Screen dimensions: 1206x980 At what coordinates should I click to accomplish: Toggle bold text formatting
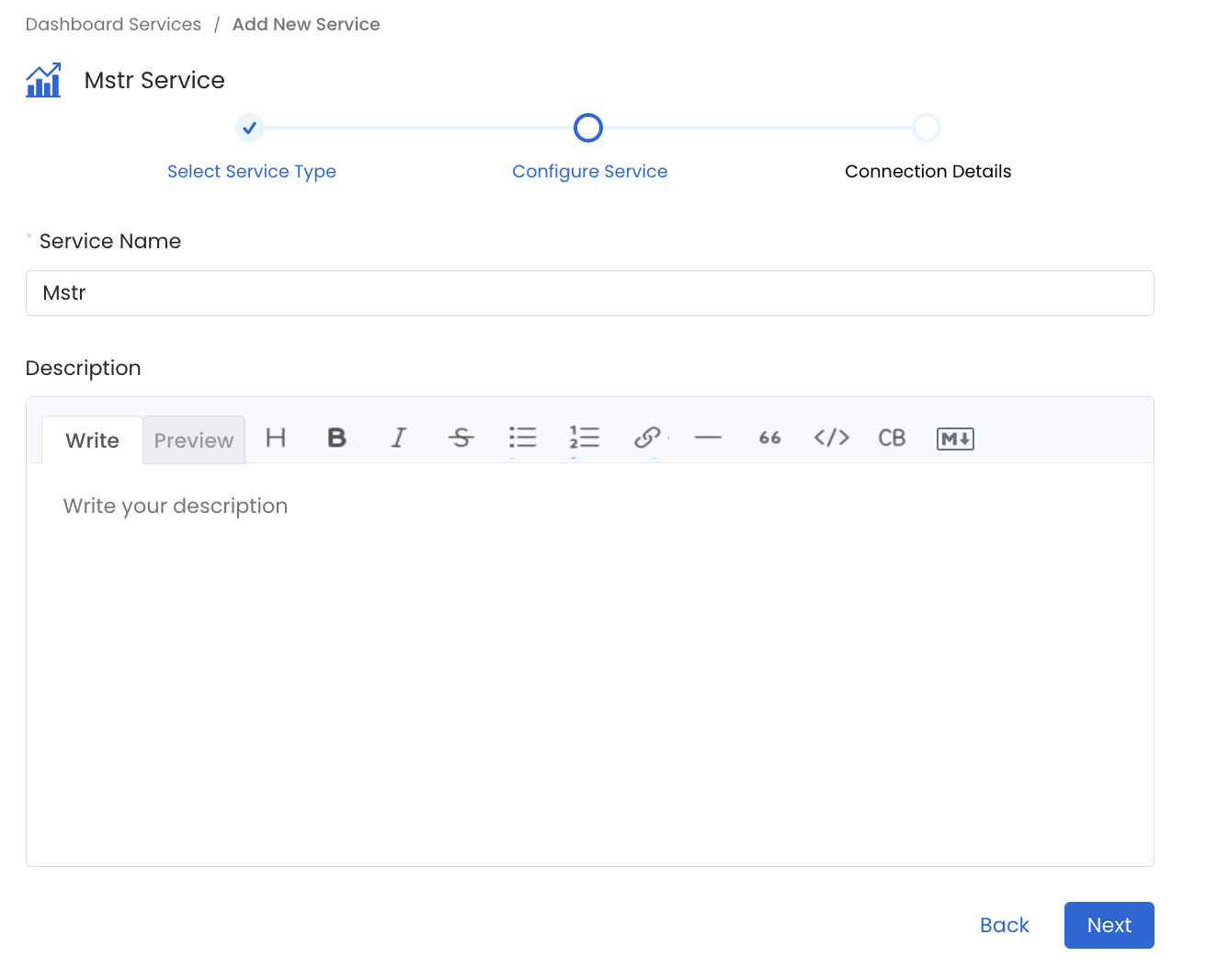(x=336, y=439)
